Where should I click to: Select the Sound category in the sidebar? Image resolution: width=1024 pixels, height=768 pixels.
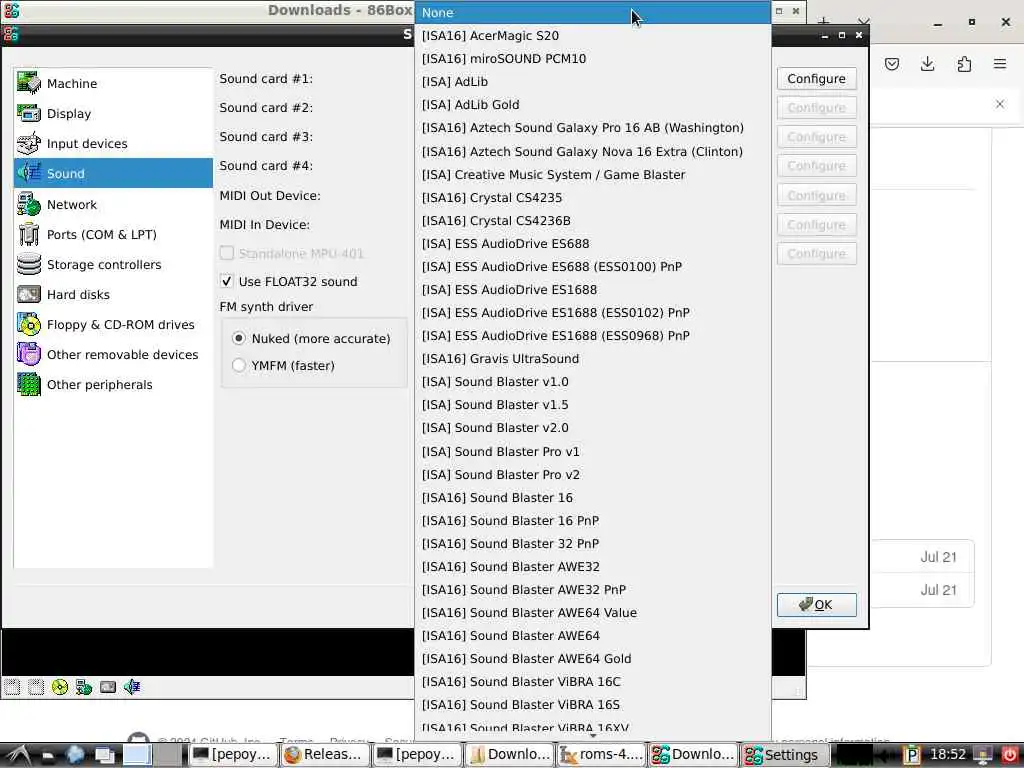tap(113, 173)
